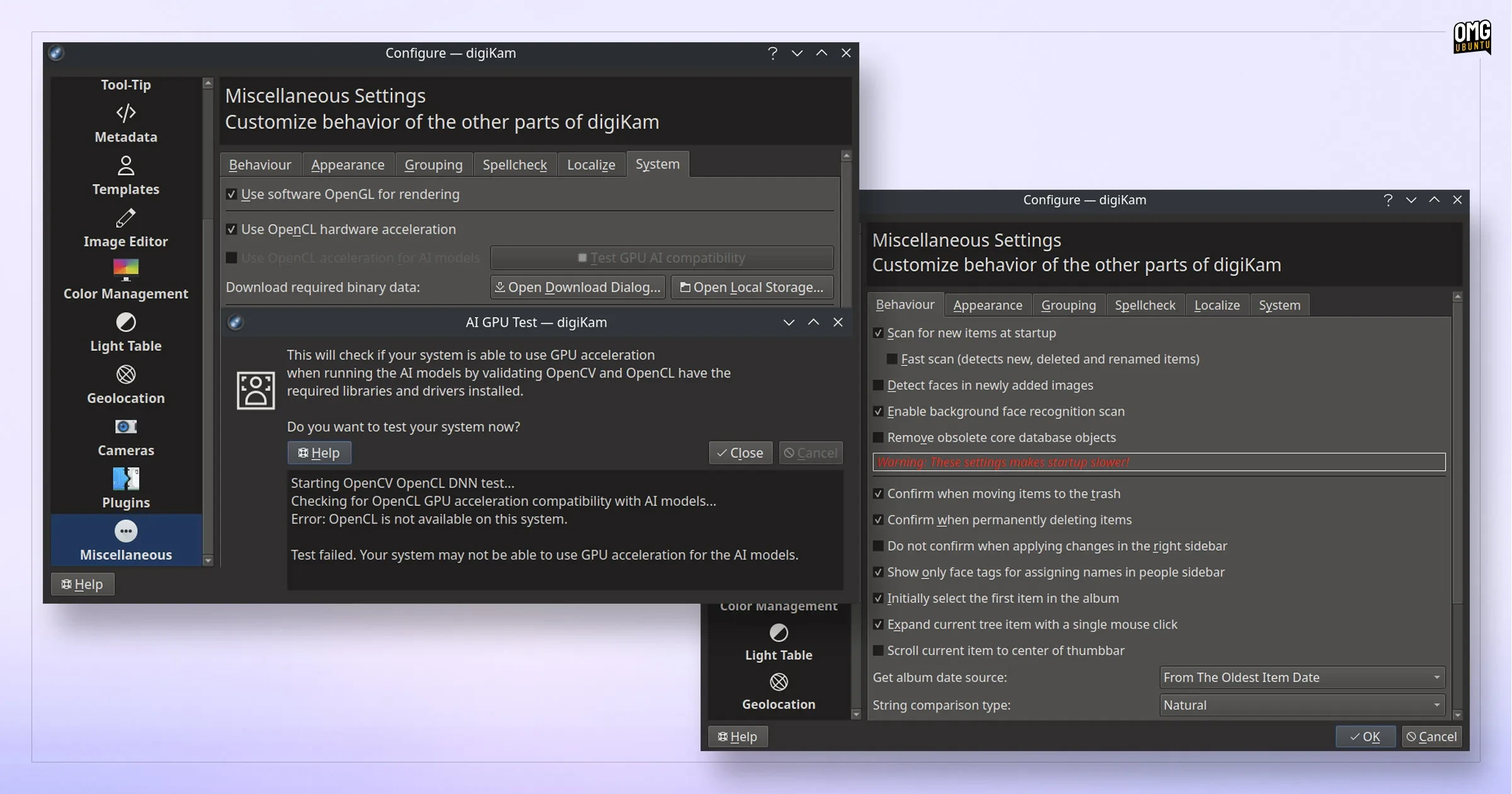The height and width of the screenshot is (794, 1512).
Task: Click left sidebar scrollbar up arrow
Action: pyautogui.click(x=208, y=83)
